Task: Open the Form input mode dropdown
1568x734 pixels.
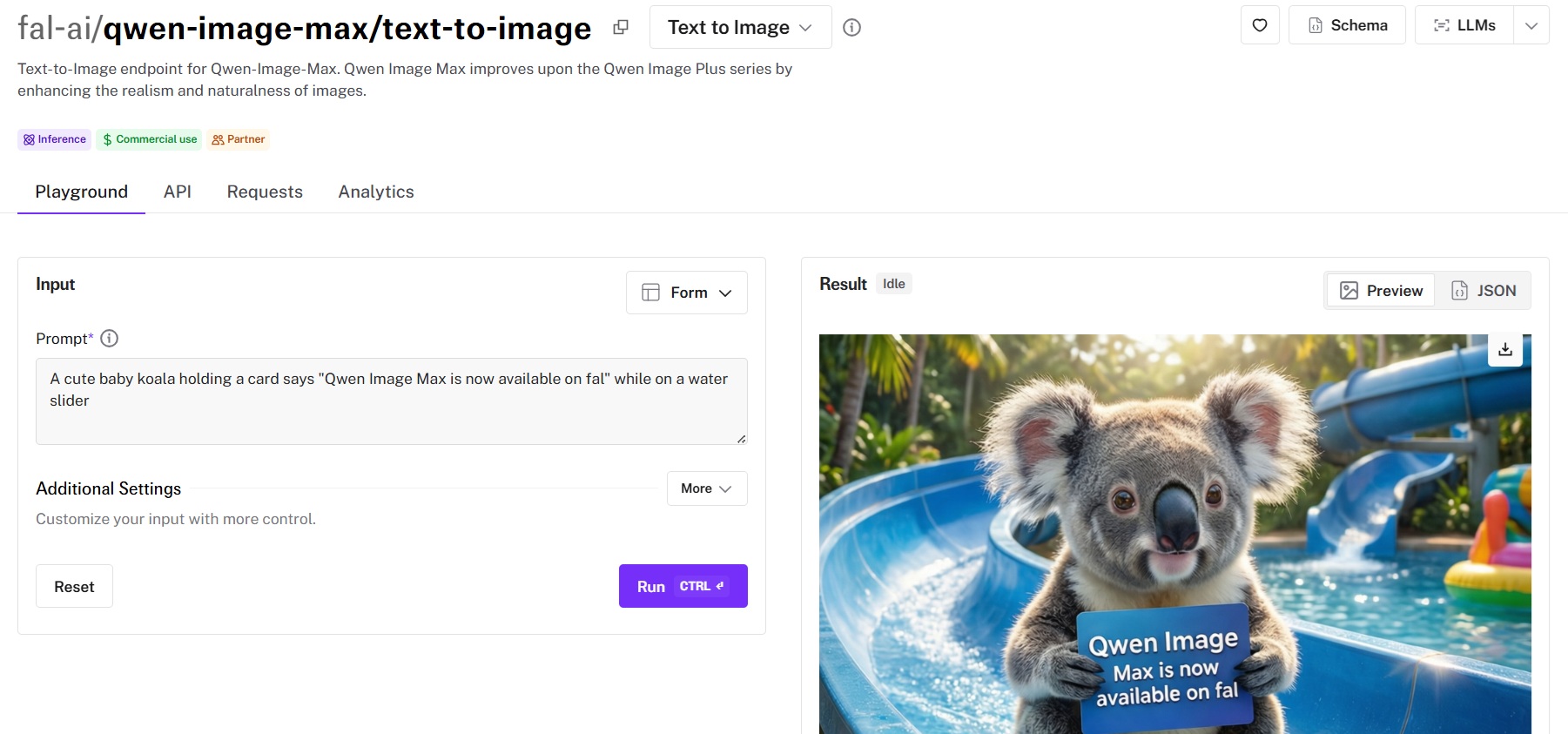Action: [686, 293]
